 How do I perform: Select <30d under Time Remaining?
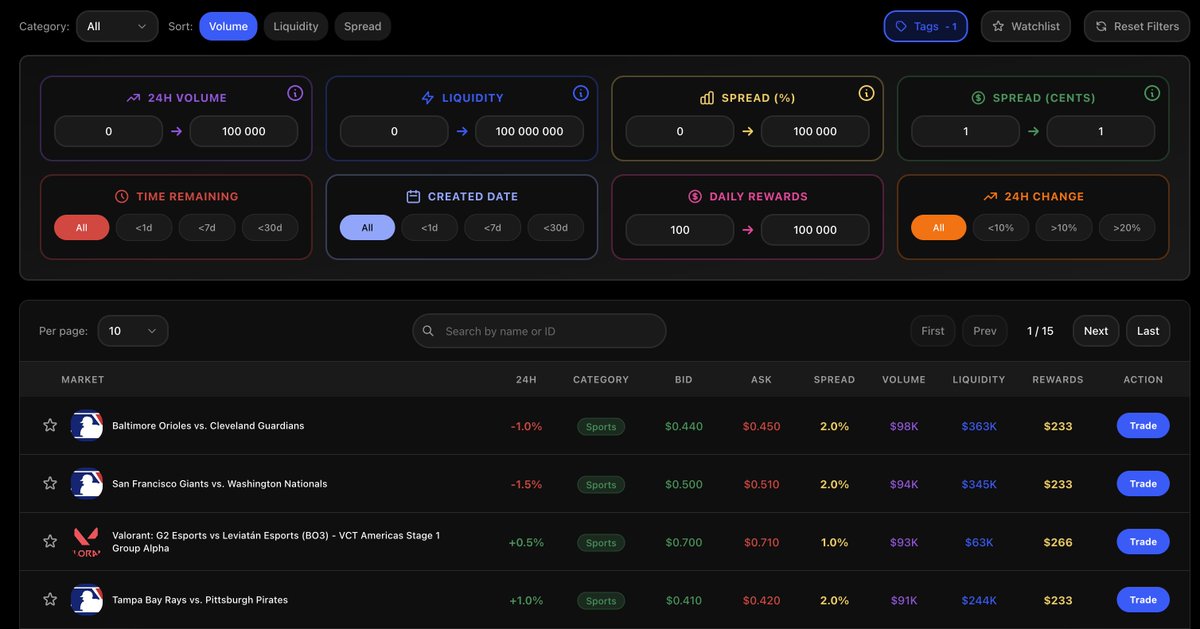(x=270, y=228)
